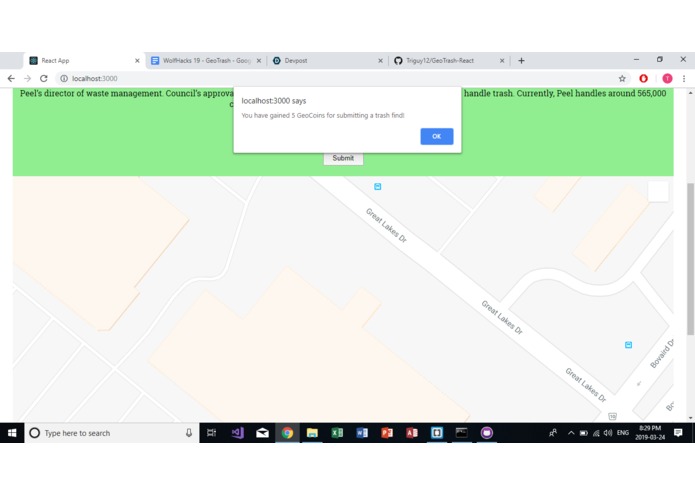Open the volume speaker tray icon
This screenshot has width=695, height=494.
pyautogui.click(x=608, y=433)
